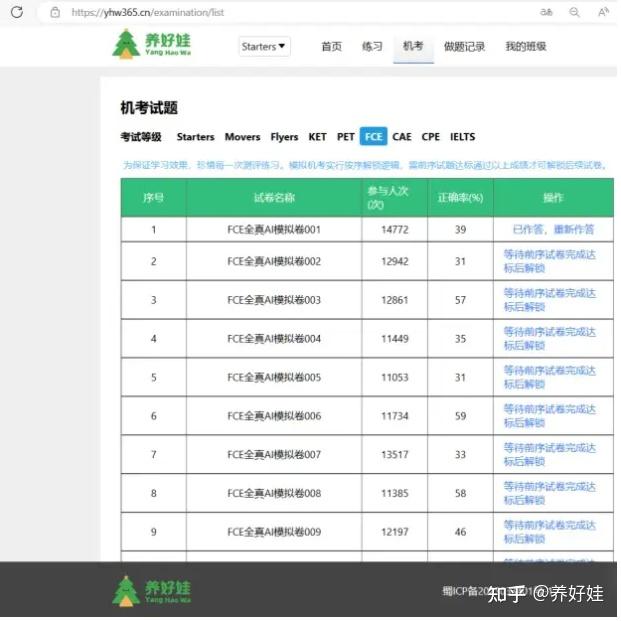Click the paper name FCE全真AI模拟卷006
Screen dimensions: 621x621
[274, 416]
